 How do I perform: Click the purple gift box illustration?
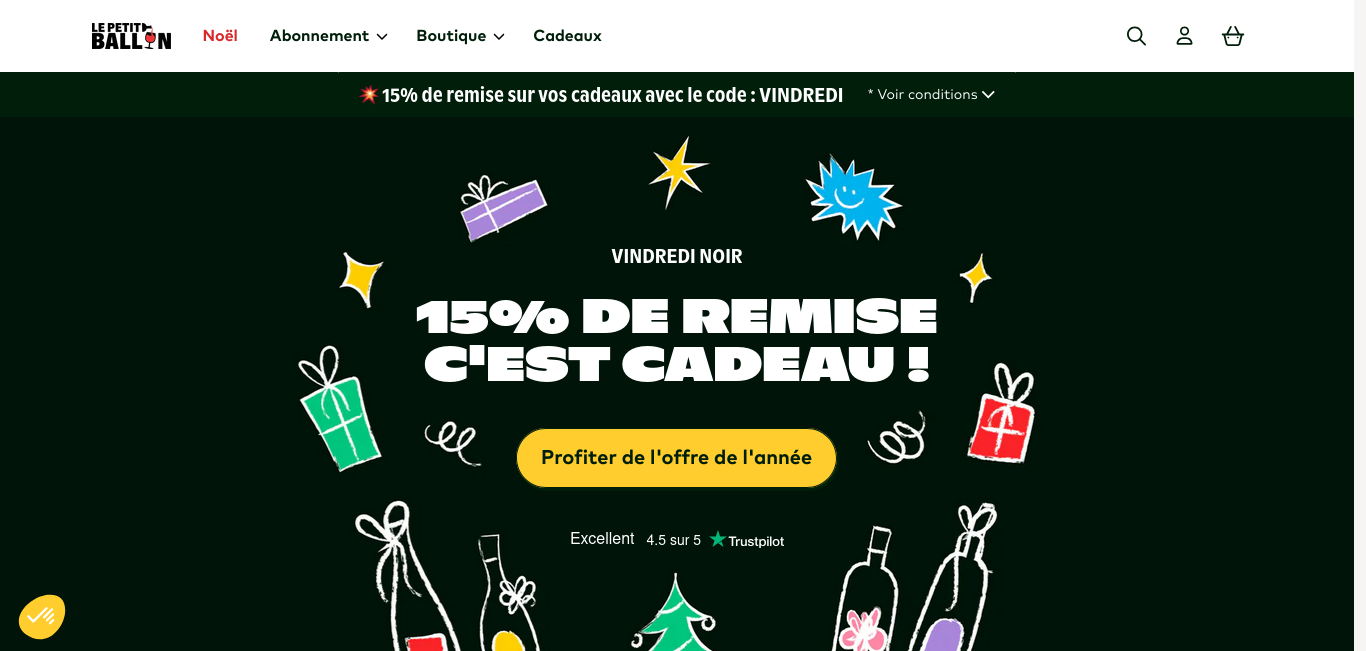(502, 208)
